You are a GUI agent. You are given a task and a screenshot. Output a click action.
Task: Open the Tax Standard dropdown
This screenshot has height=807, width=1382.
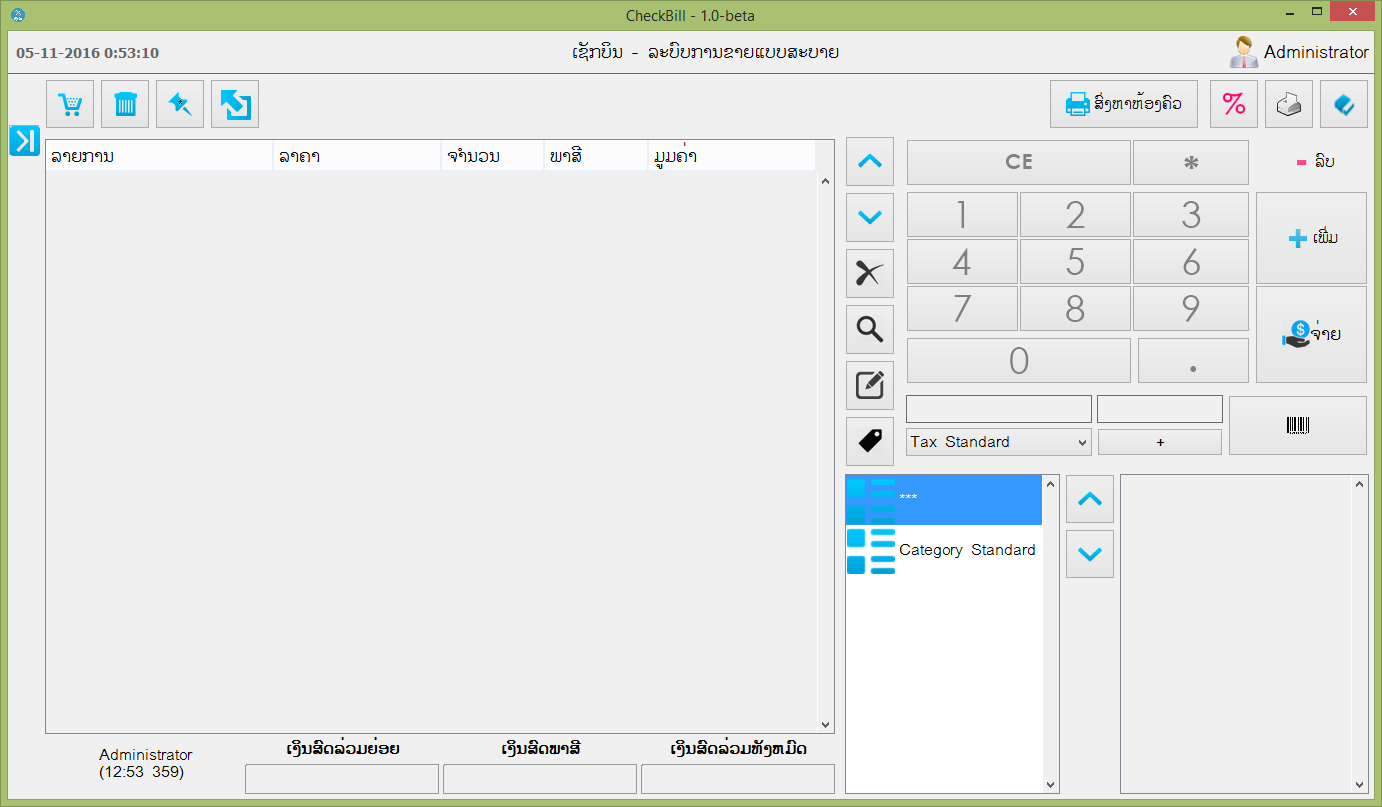(998, 442)
